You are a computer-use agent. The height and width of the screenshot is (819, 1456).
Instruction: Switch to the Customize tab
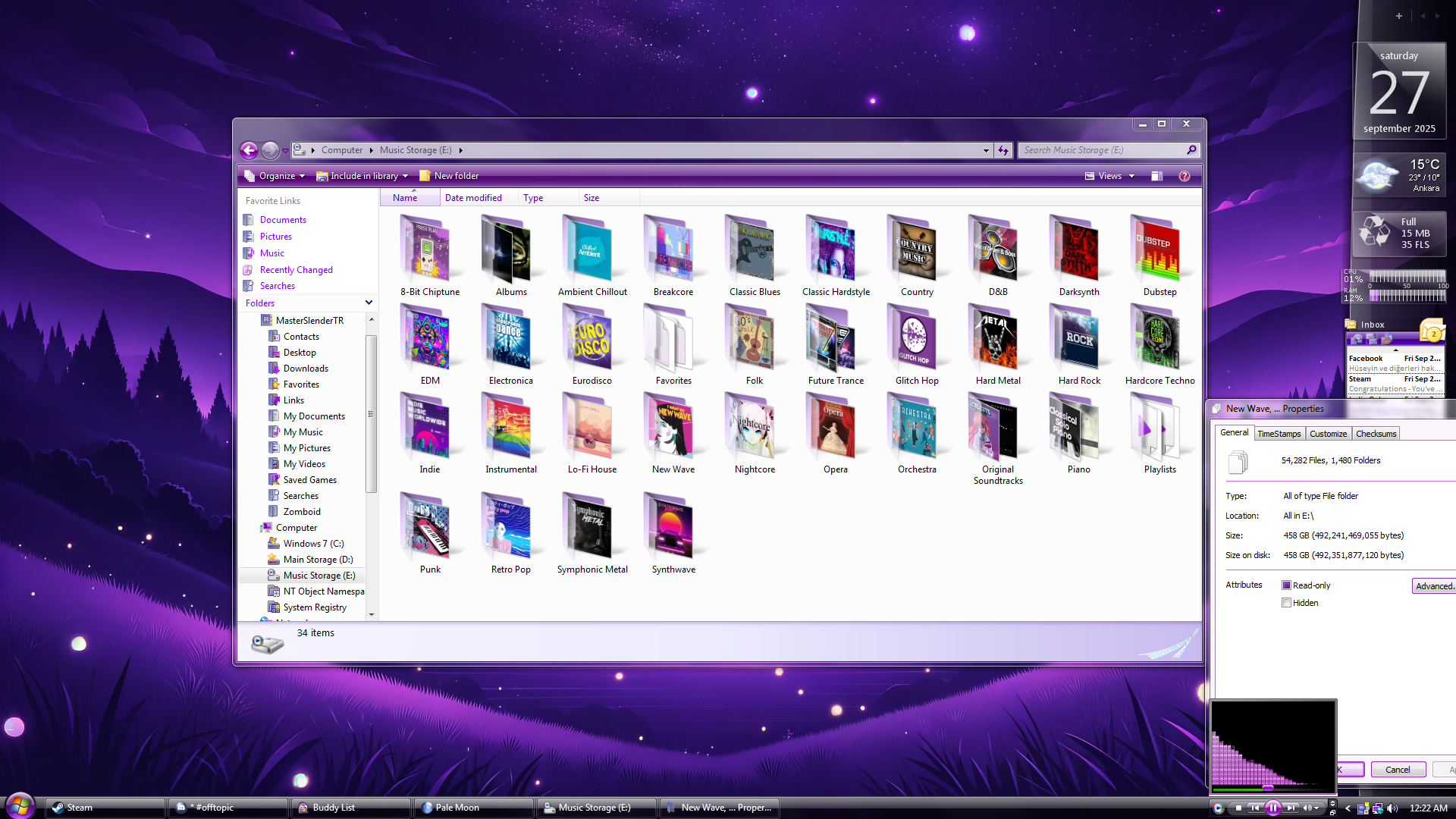pos(1328,434)
